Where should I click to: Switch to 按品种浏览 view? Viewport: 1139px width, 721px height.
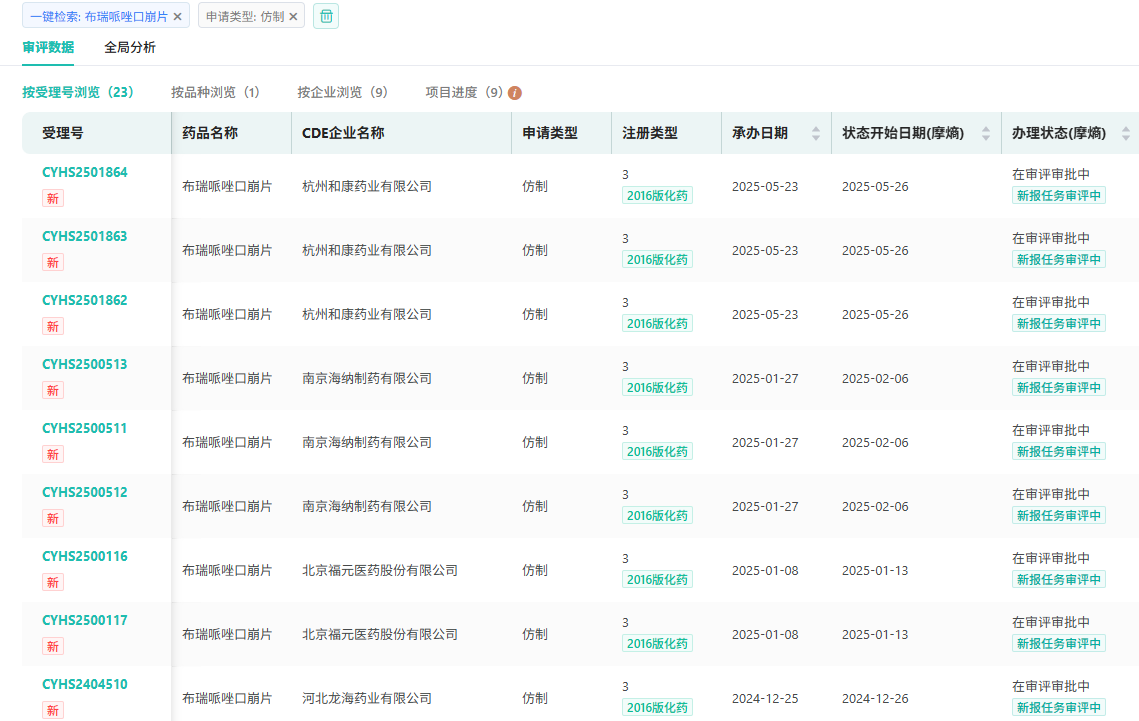pyautogui.click(x=215, y=92)
